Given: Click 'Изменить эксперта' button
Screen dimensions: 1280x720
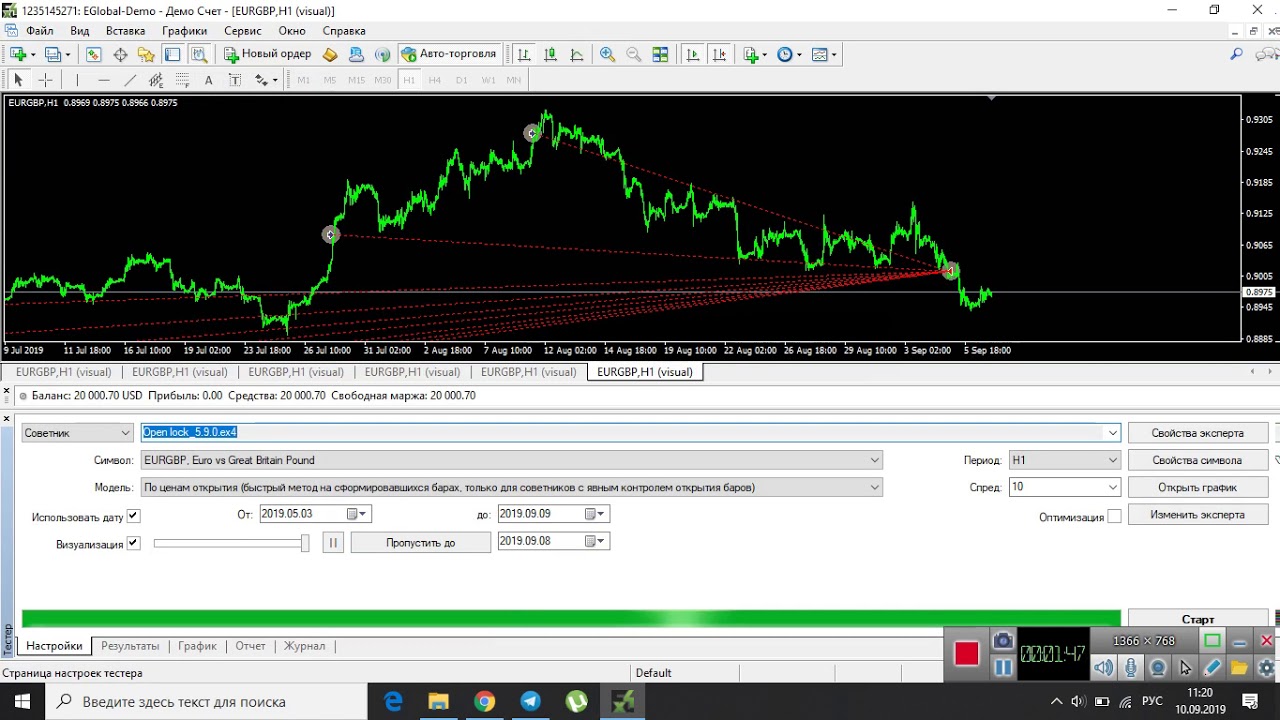Looking at the screenshot, I should click(1197, 514).
